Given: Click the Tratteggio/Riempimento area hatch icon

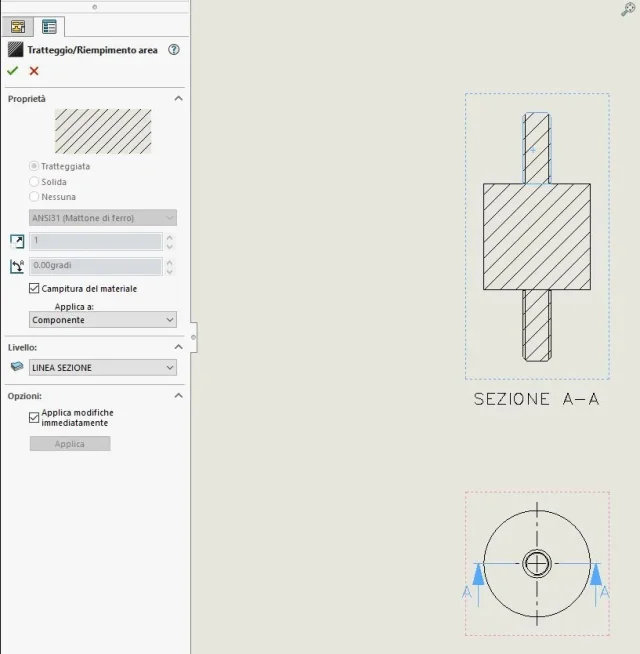Looking at the screenshot, I should tap(15, 50).
